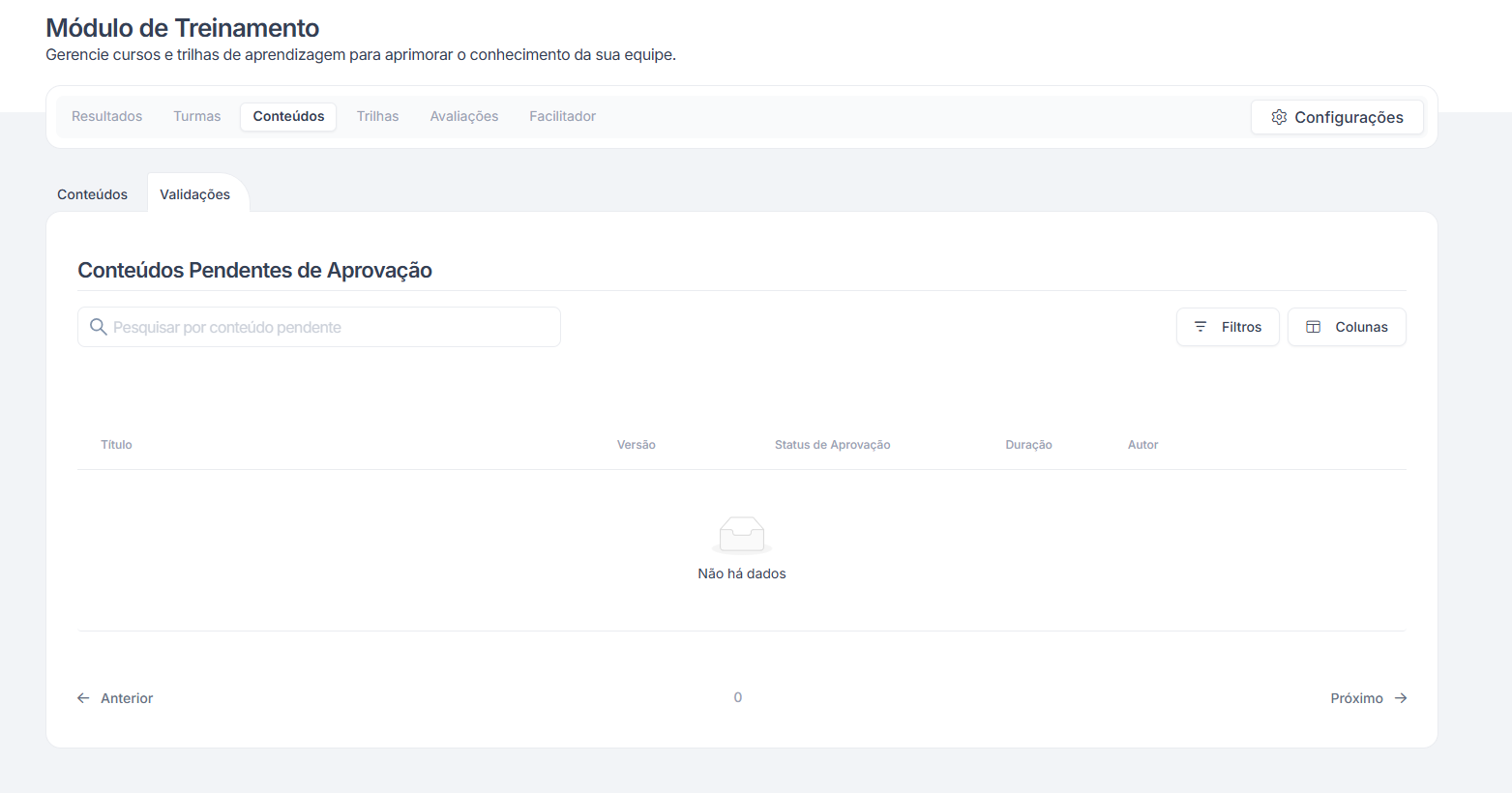This screenshot has height=793, width=1512.
Task: Click the table columns icon in Colunas
Action: point(1313,327)
